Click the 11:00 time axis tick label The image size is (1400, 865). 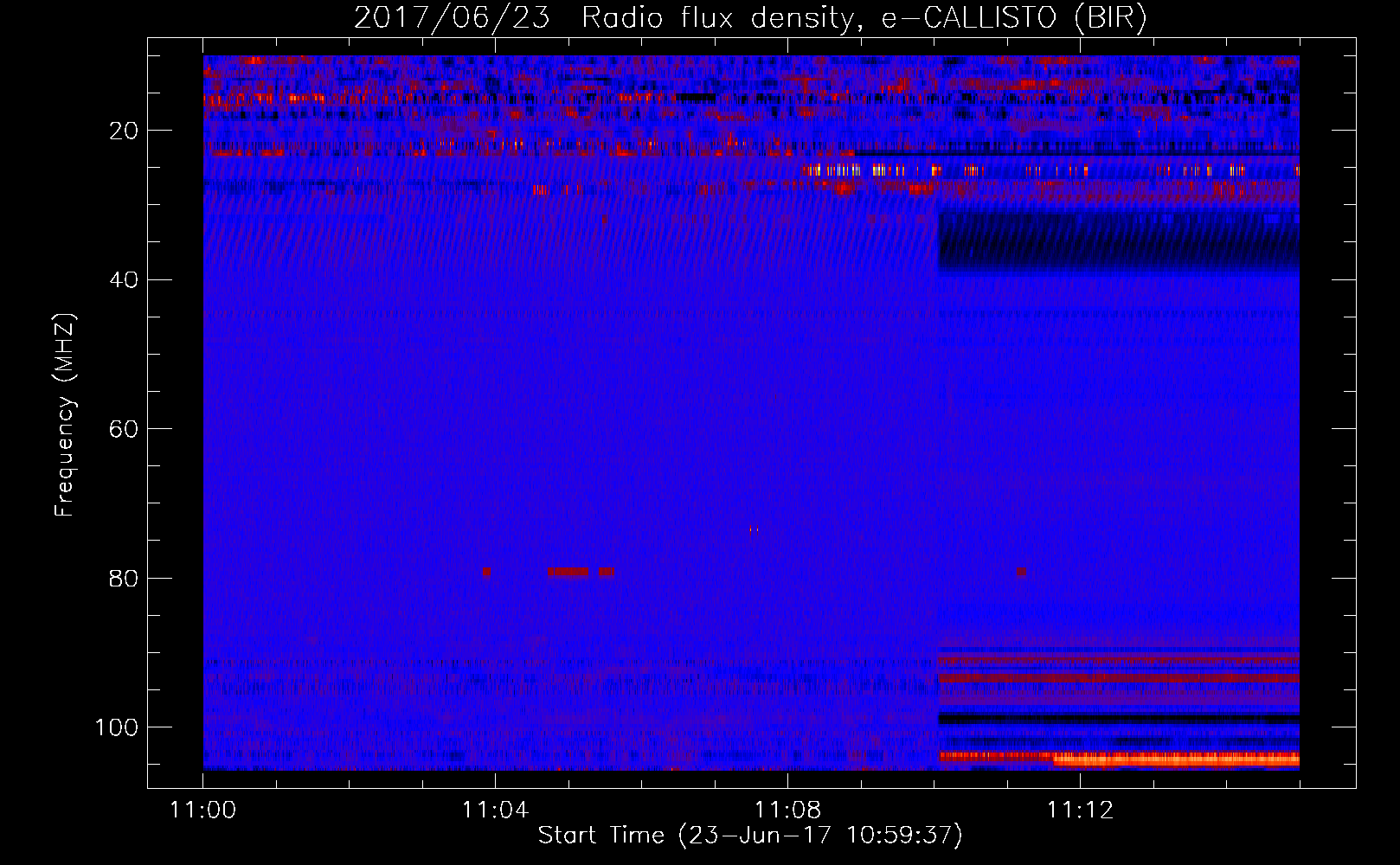tap(202, 811)
